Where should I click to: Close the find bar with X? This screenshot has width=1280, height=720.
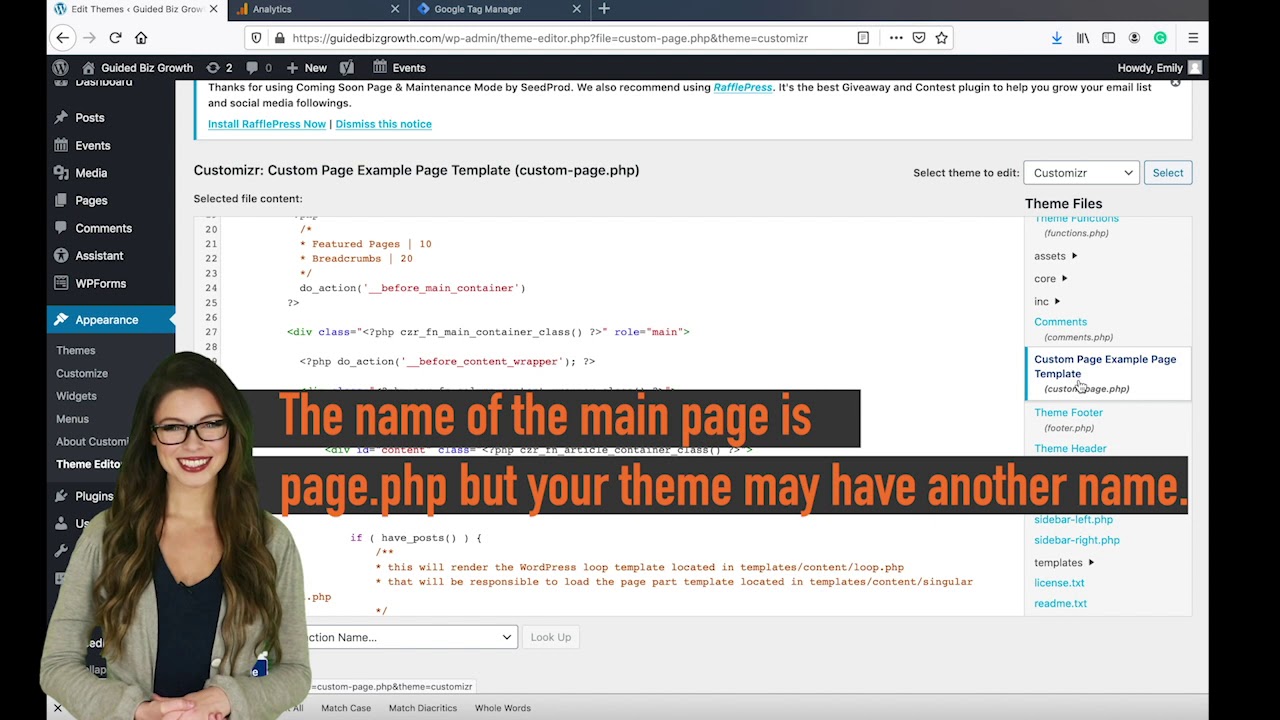[x=57, y=708]
